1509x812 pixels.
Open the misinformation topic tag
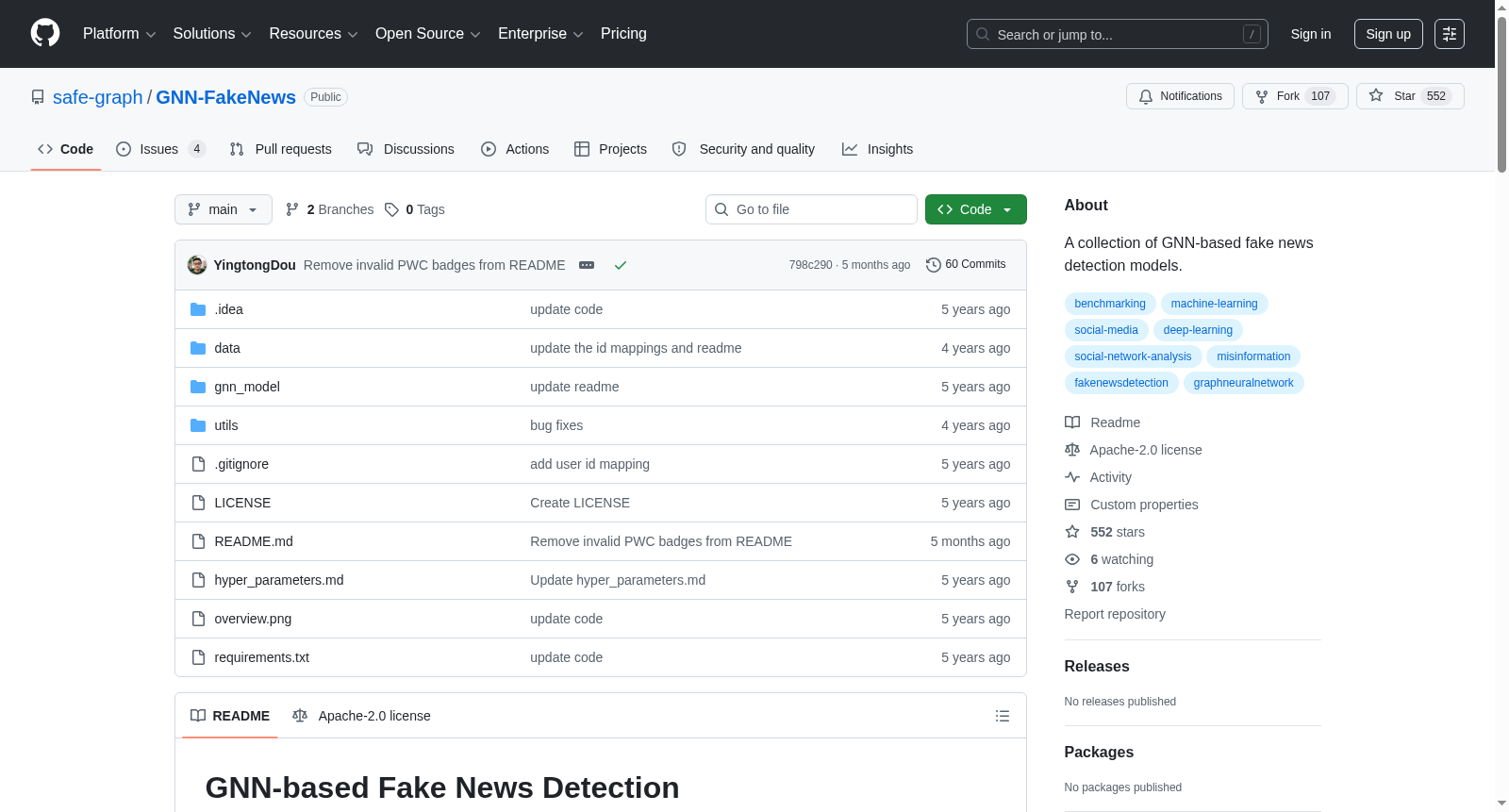click(1253, 356)
